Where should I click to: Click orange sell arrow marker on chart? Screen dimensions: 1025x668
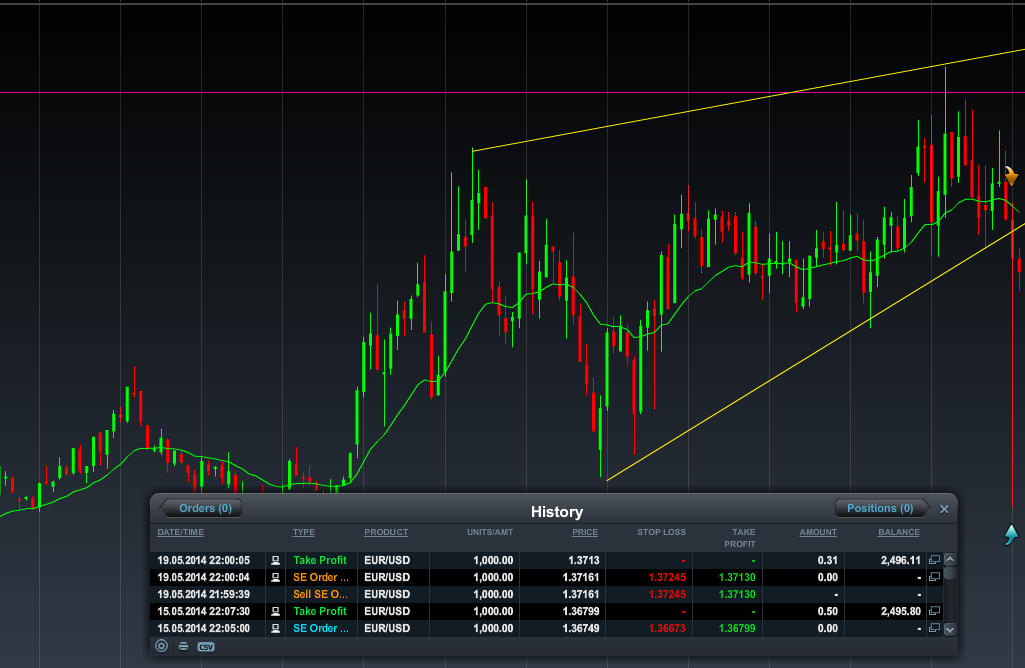[1011, 176]
